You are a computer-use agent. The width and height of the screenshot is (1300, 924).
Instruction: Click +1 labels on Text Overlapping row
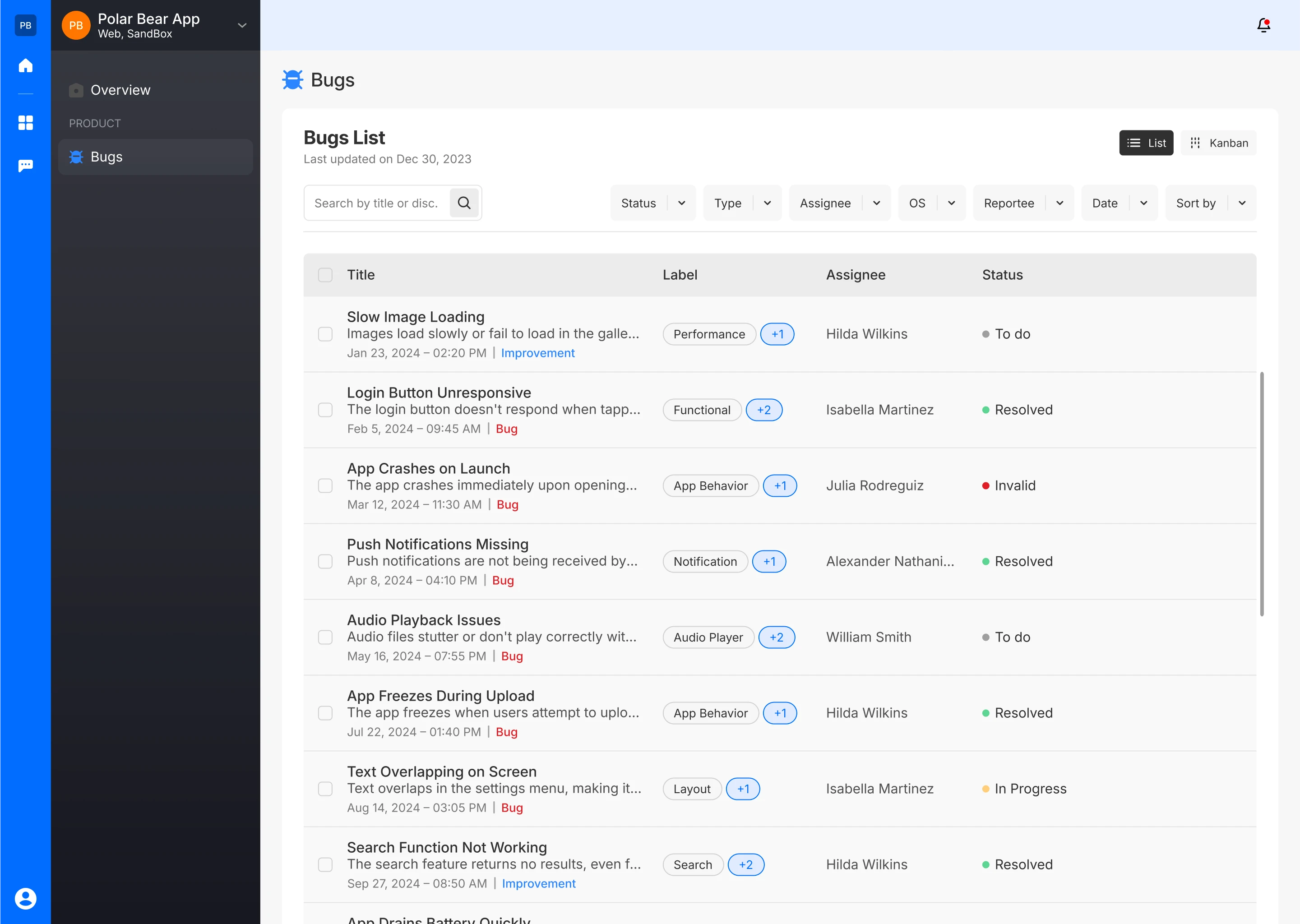point(743,789)
